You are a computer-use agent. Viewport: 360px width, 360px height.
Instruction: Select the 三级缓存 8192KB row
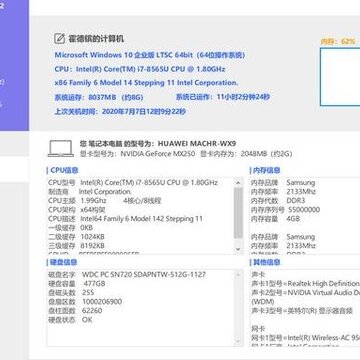pos(76,246)
